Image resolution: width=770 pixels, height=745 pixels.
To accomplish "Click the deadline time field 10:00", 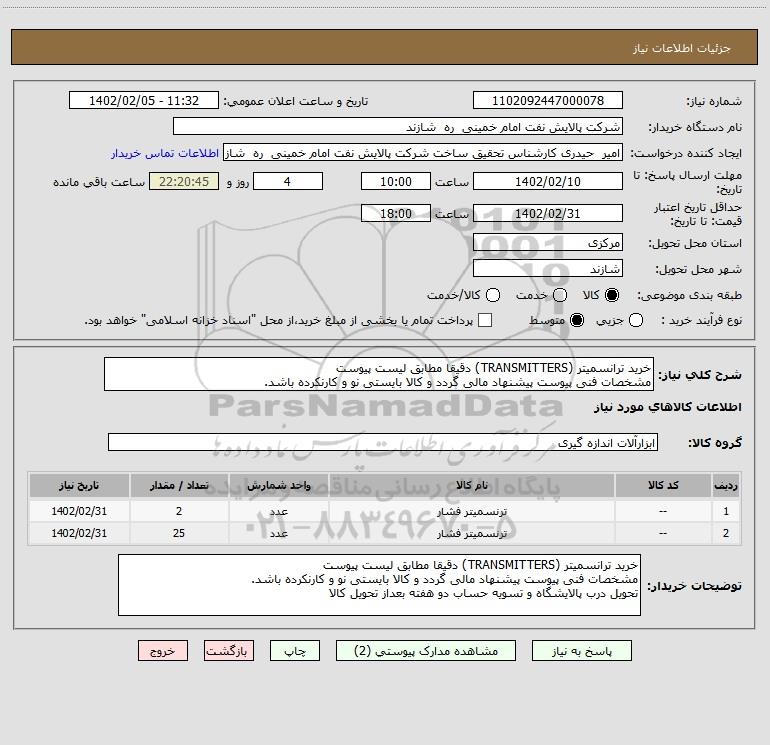I will 396,182.
